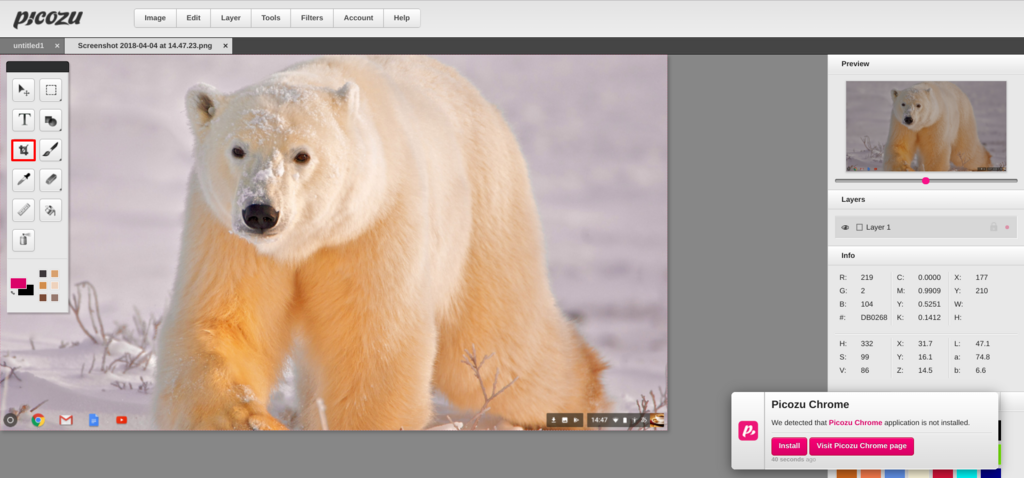Click the pink dot on Layer 1
The width and height of the screenshot is (1024, 478).
(1007, 227)
